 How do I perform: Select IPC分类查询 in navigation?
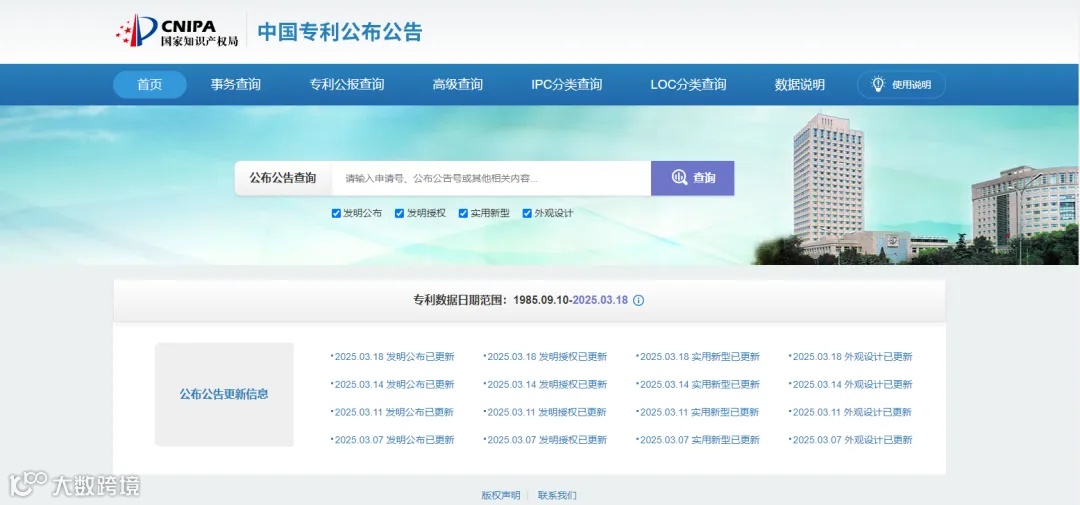(x=566, y=85)
